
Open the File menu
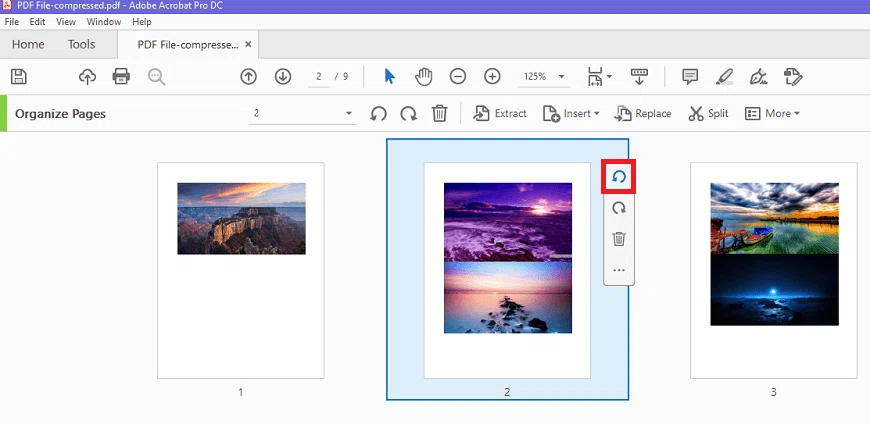(11, 22)
